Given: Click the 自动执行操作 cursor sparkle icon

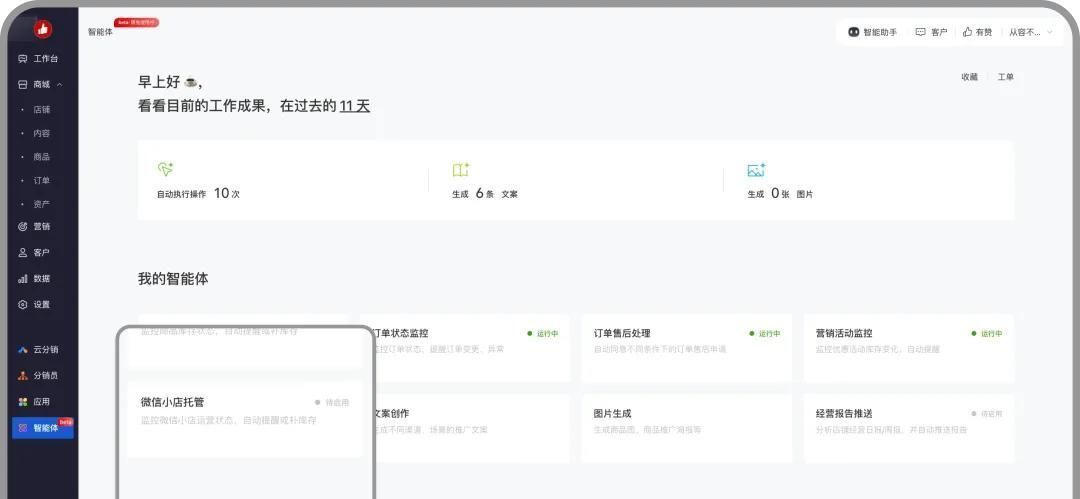Looking at the screenshot, I should click(x=165, y=170).
